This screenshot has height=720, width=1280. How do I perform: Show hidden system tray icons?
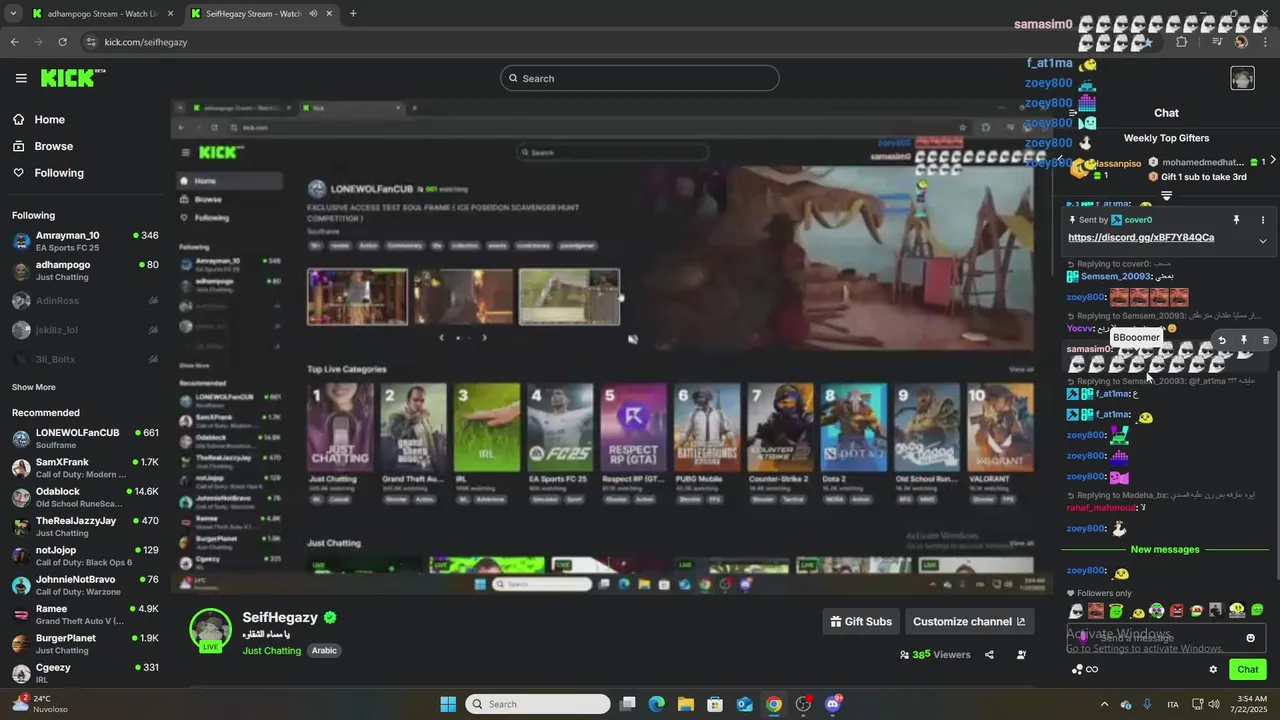[x=1104, y=704]
